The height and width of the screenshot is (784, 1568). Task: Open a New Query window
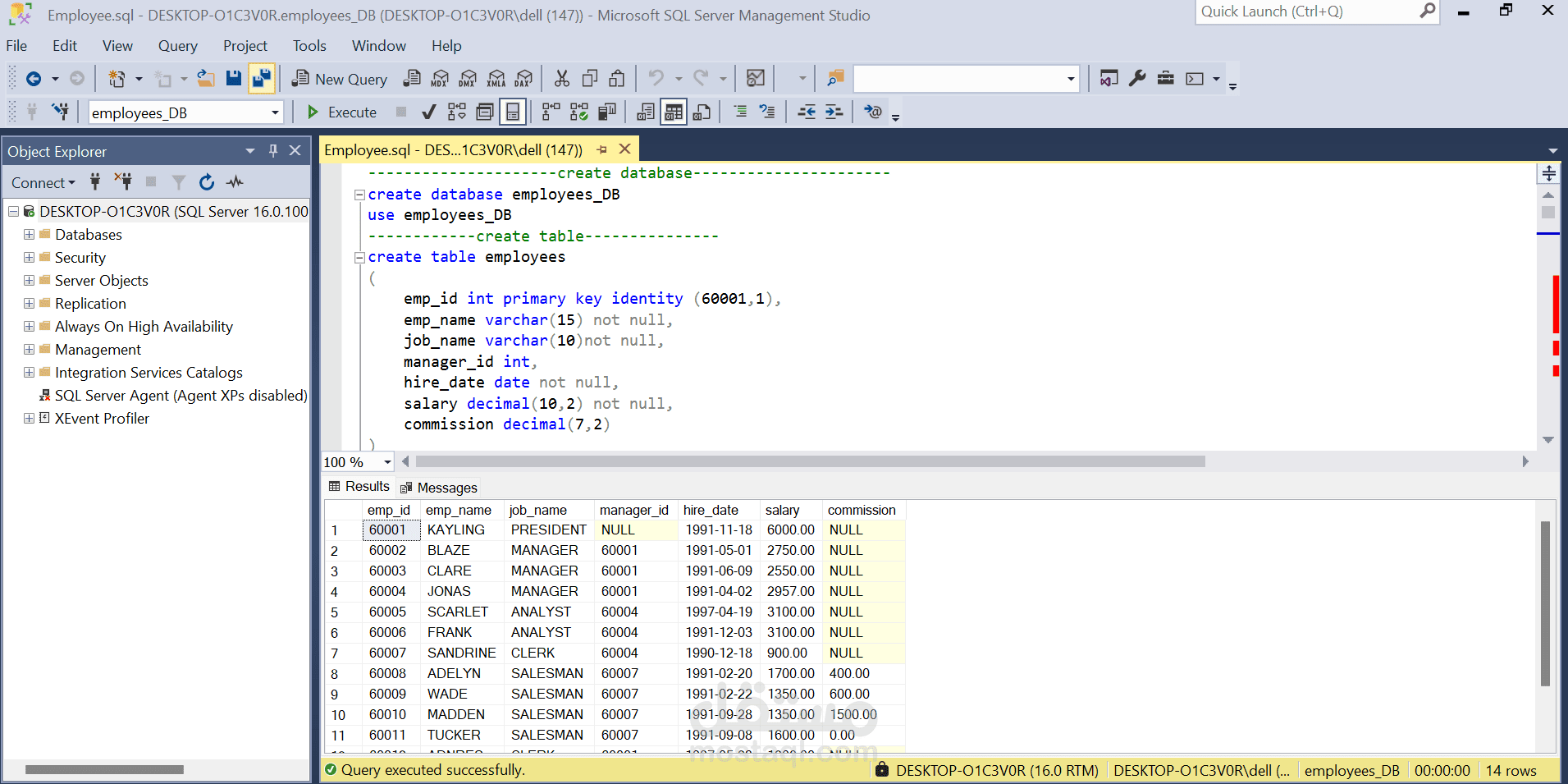coord(340,79)
